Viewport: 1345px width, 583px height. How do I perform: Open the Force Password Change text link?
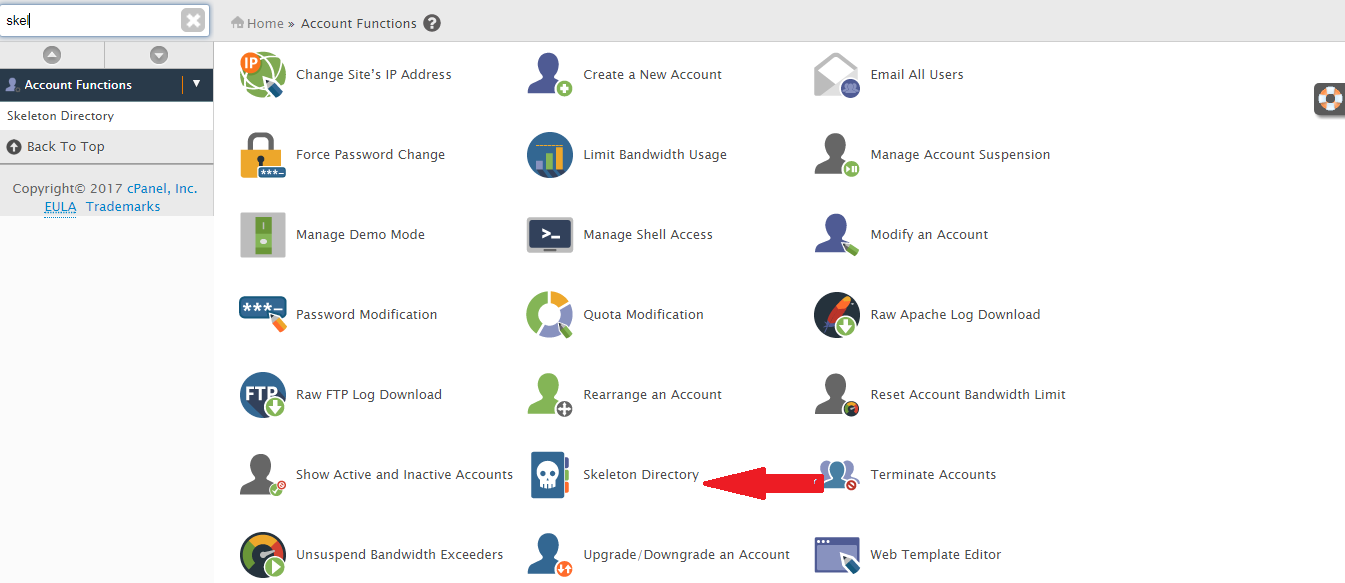tap(371, 155)
